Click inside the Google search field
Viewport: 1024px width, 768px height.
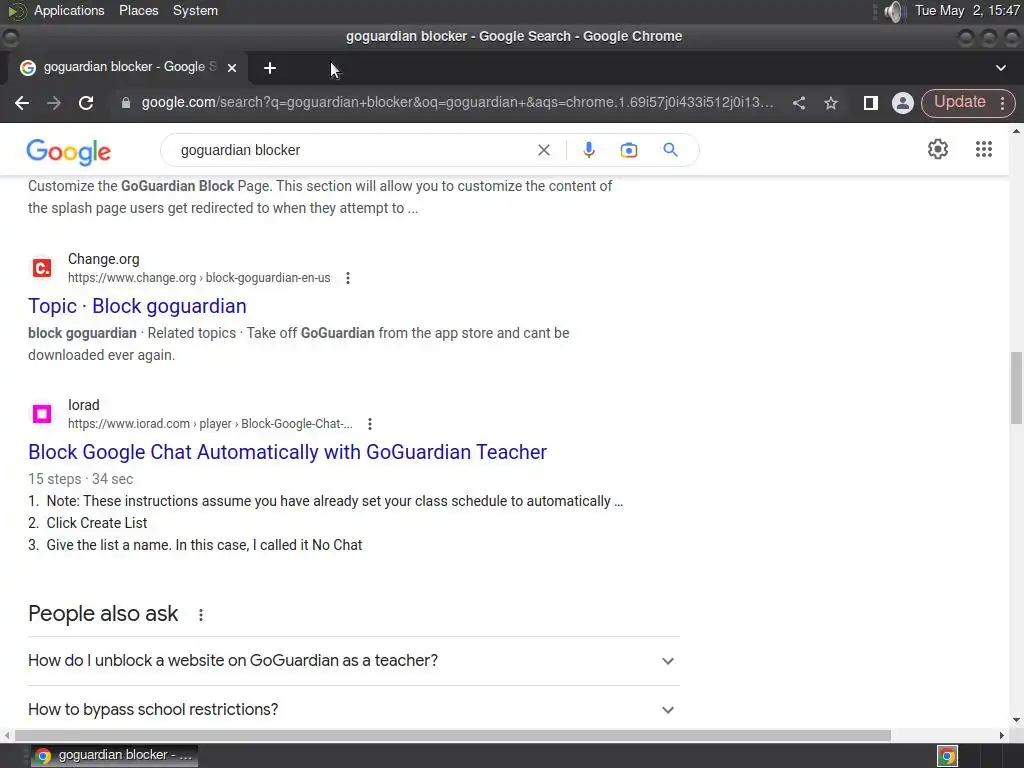(353, 150)
